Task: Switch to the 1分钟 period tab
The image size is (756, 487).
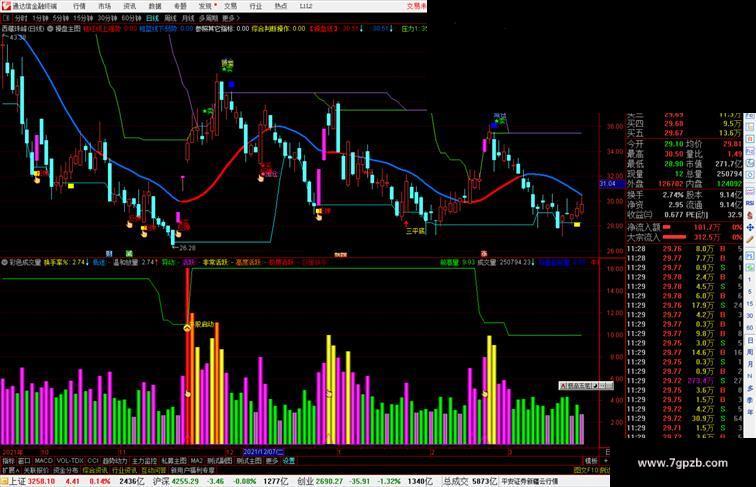Action: (x=40, y=18)
